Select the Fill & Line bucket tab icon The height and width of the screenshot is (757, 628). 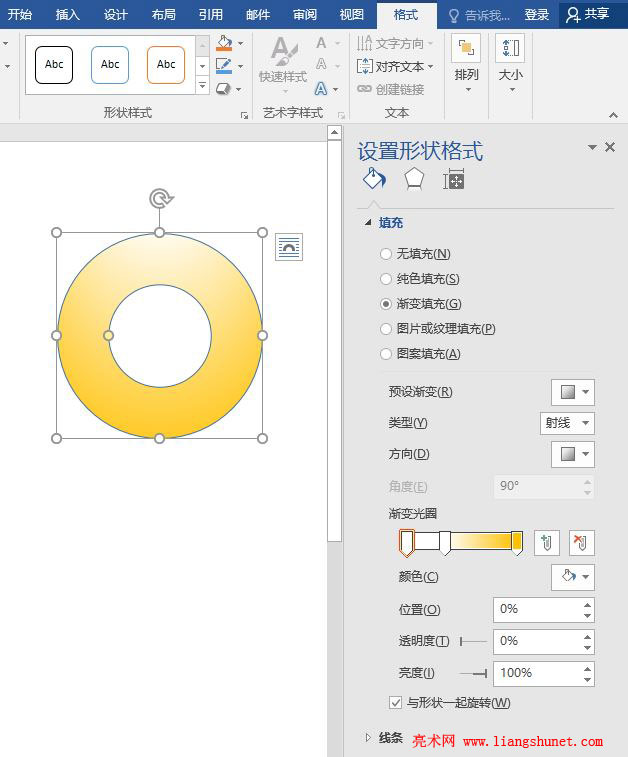[375, 179]
